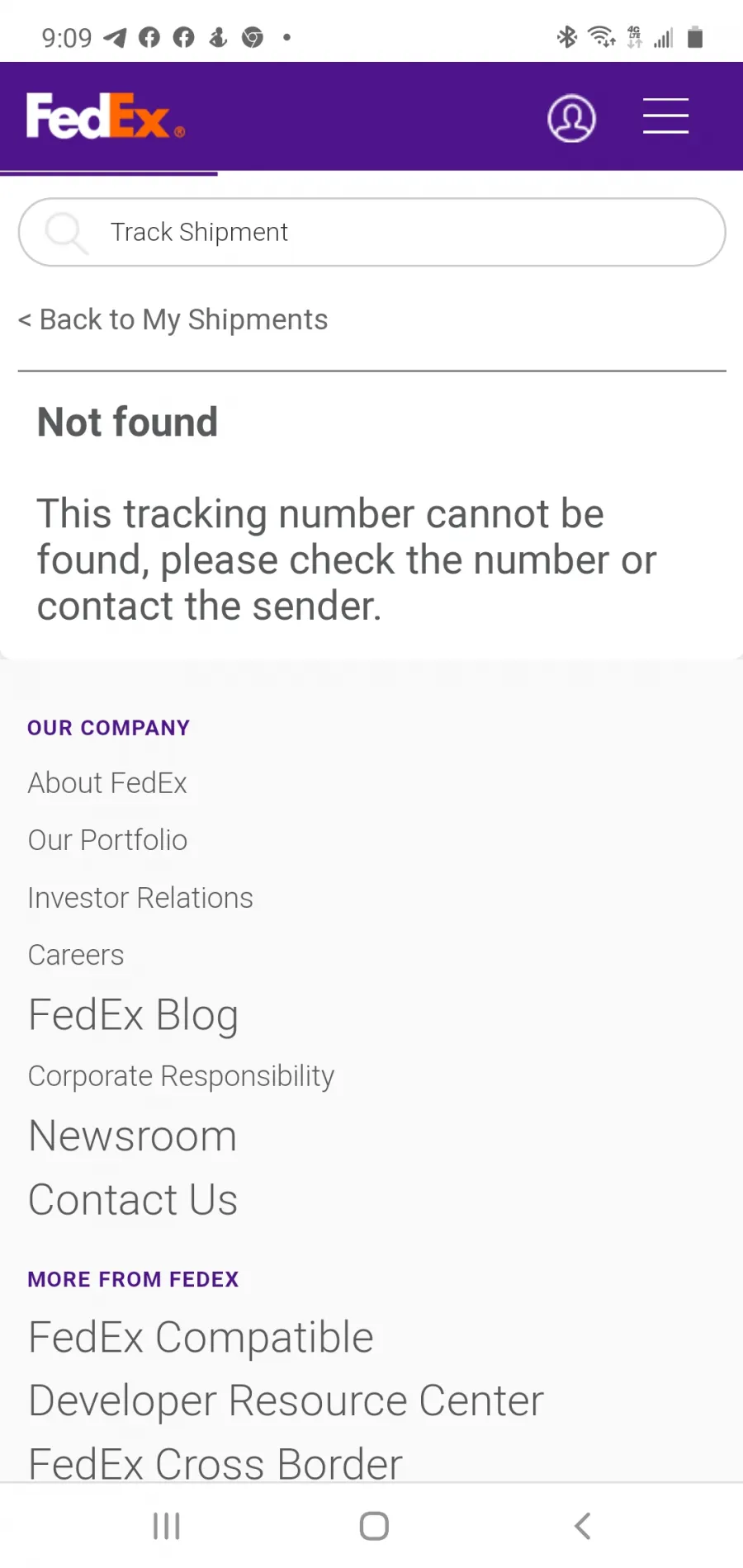Screen dimensions: 743x1568
Task: Go Back to My Shipments
Action: 173,319
